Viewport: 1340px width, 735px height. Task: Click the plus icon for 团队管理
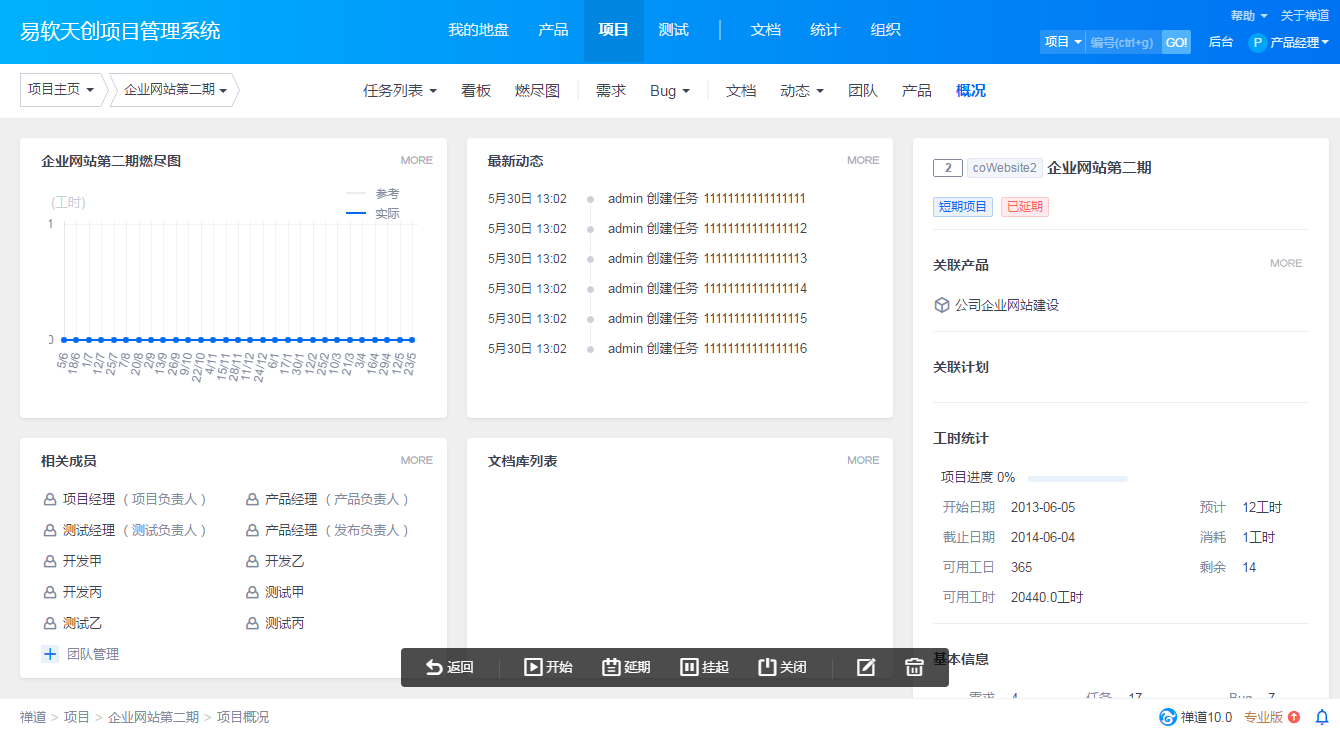point(50,654)
